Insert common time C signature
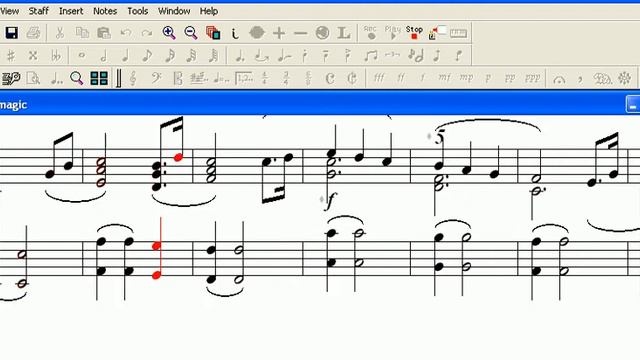 pos(330,78)
